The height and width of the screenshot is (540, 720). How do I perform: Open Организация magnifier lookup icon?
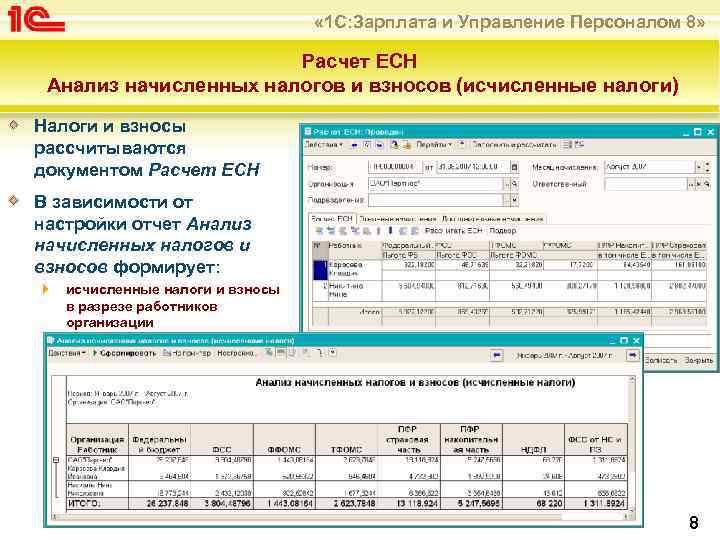point(515,184)
